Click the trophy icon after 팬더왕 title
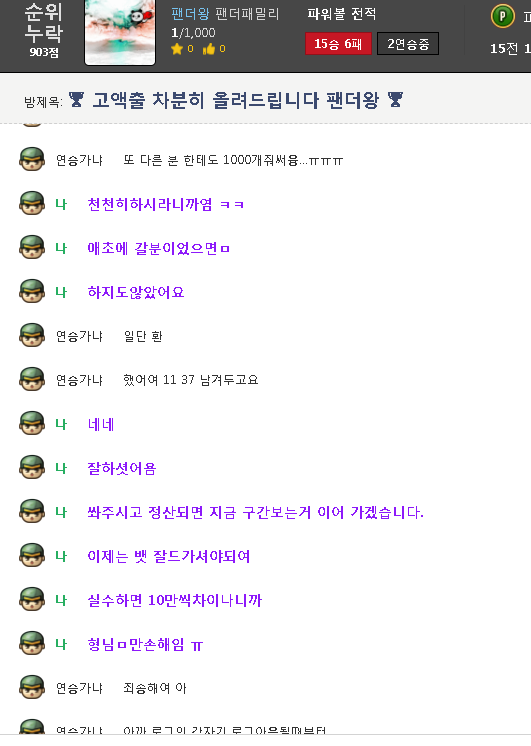 point(395,100)
